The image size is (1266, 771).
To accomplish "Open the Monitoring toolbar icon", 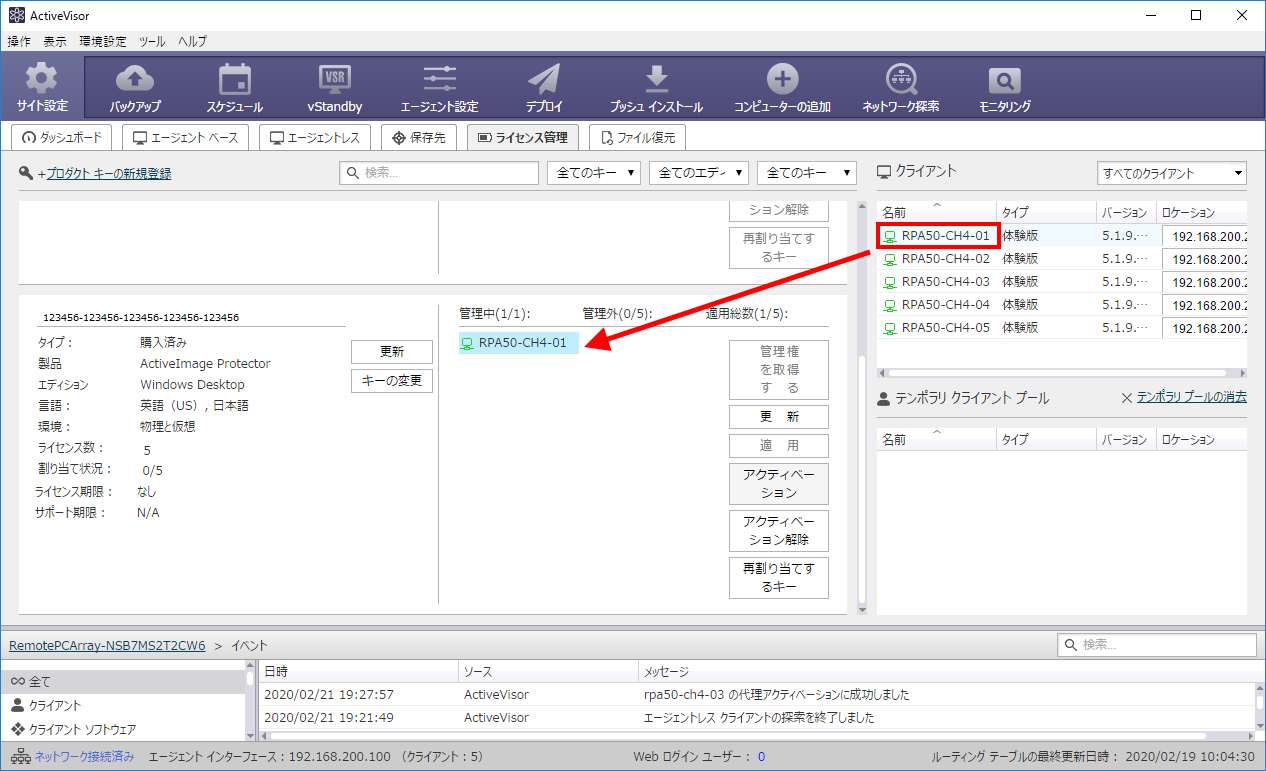I will coord(1004,80).
